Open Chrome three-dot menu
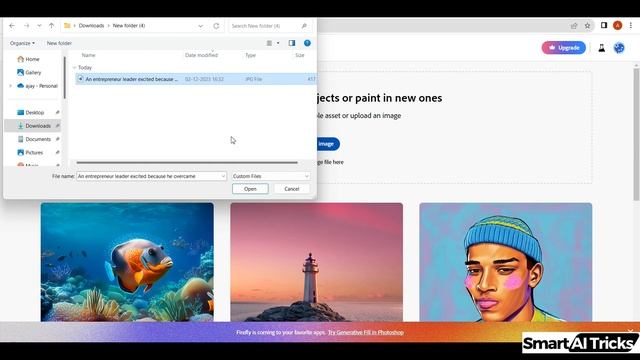Image resolution: width=640 pixels, height=360 pixels. pyautogui.click(x=631, y=25)
